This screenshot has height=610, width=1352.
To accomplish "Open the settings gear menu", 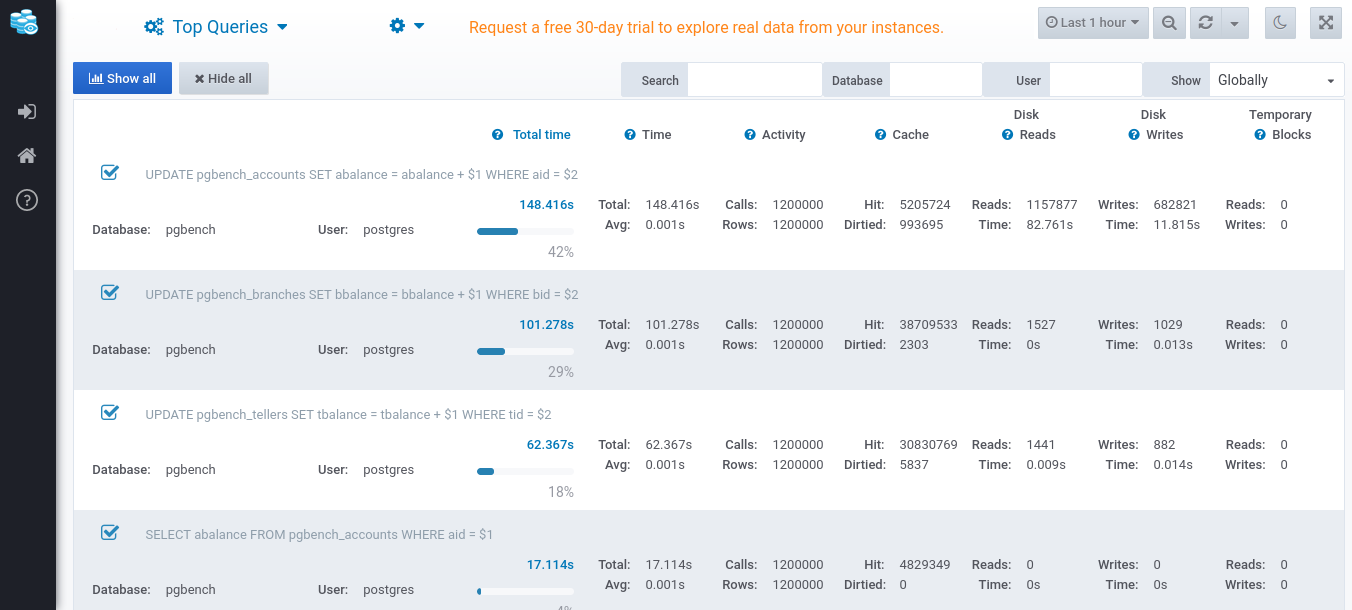I will (406, 26).
